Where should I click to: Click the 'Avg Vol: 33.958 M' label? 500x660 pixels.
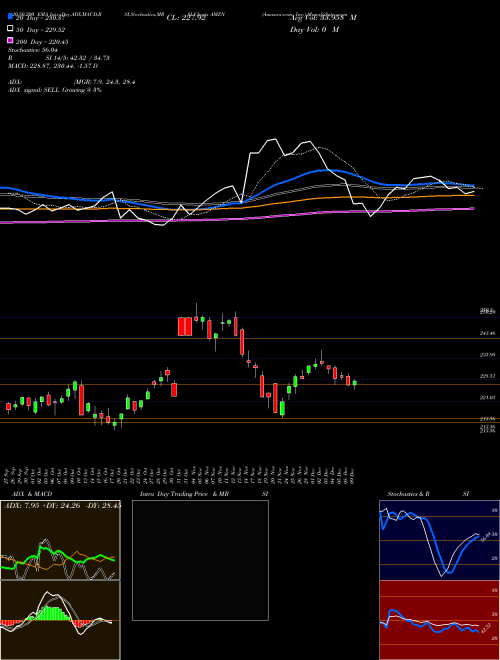click(323, 18)
